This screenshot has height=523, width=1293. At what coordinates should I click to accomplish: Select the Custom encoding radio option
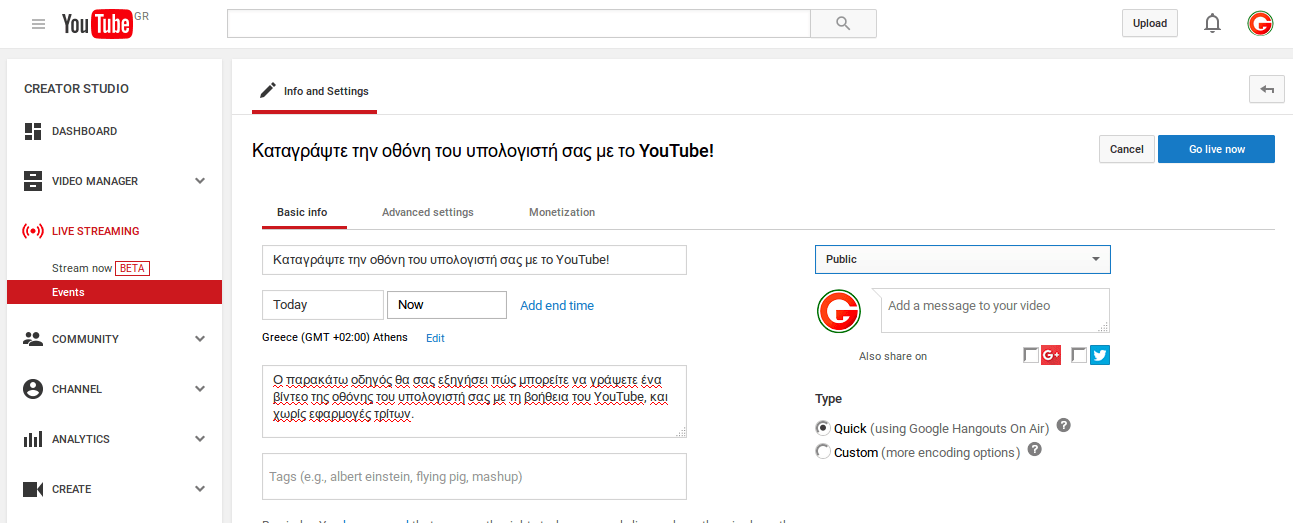(823, 452)
